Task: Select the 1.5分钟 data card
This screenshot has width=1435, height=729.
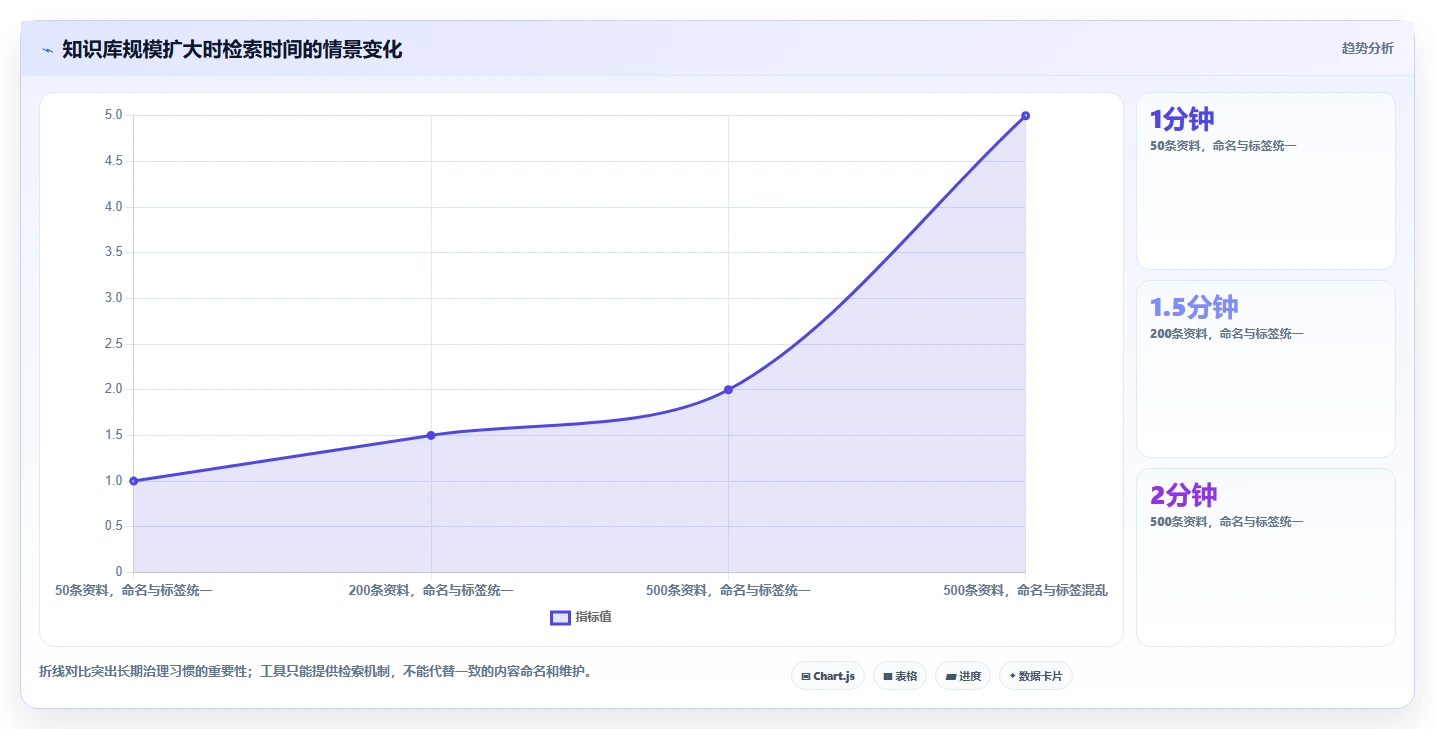Action: (1265, 369)
